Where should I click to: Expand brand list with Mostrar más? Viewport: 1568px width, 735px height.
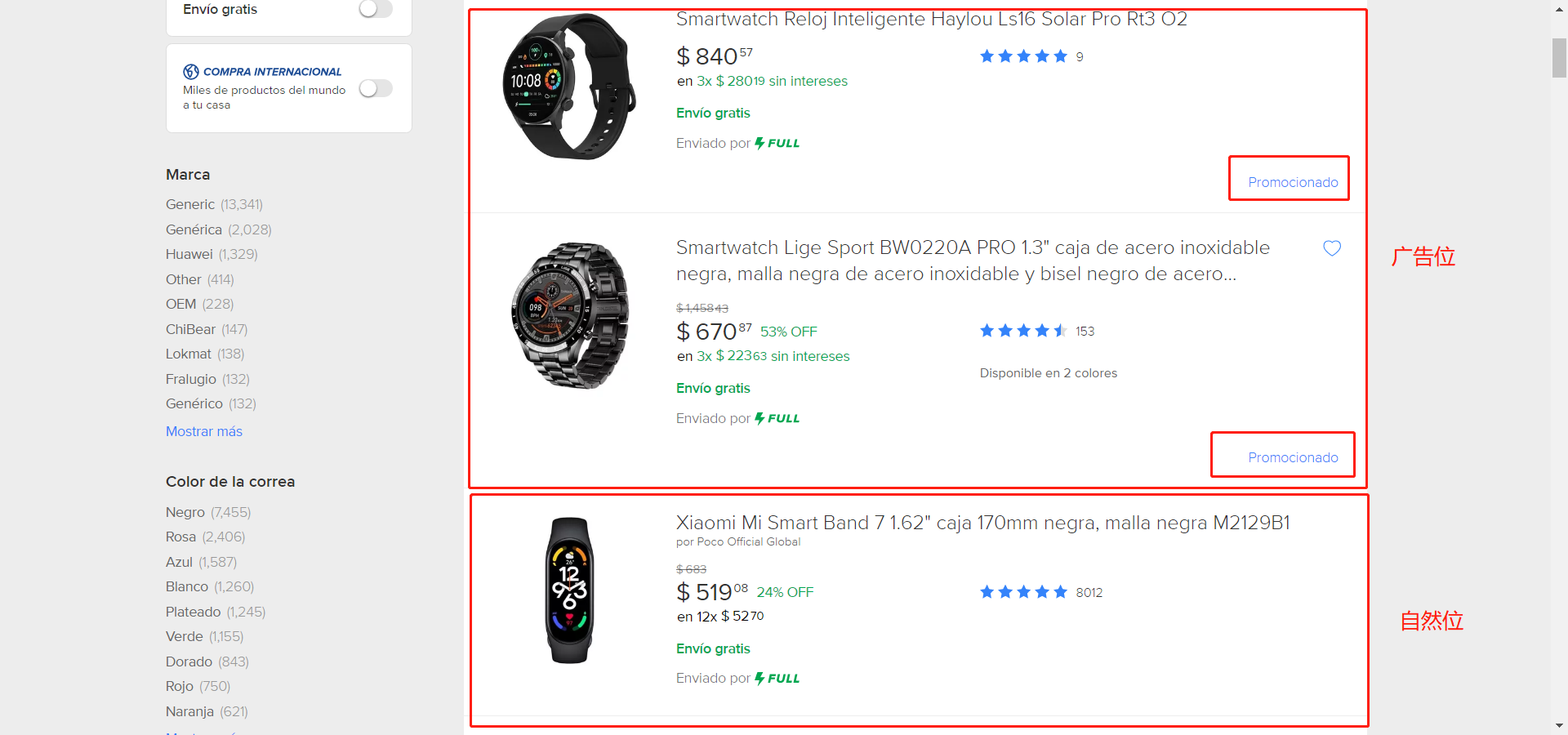pos(204,431)
